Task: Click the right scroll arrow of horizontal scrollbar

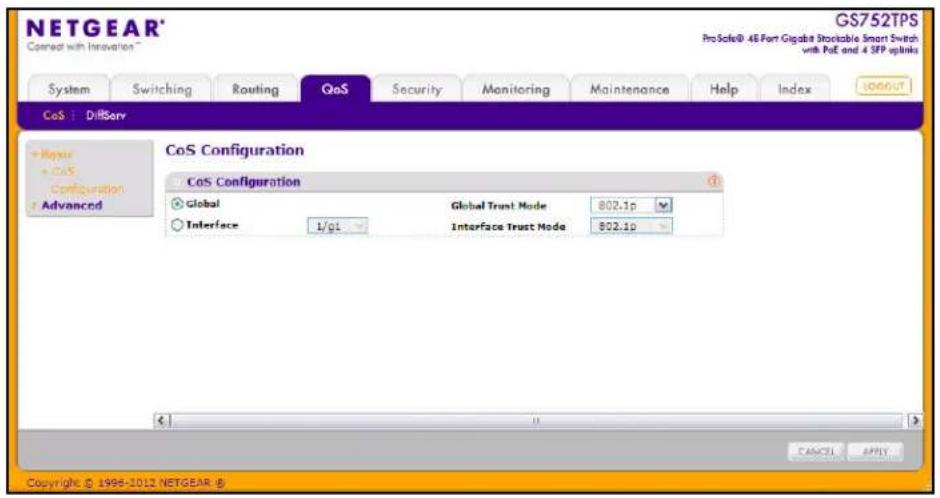Action: pyautogui.click(x=914, y=420)
